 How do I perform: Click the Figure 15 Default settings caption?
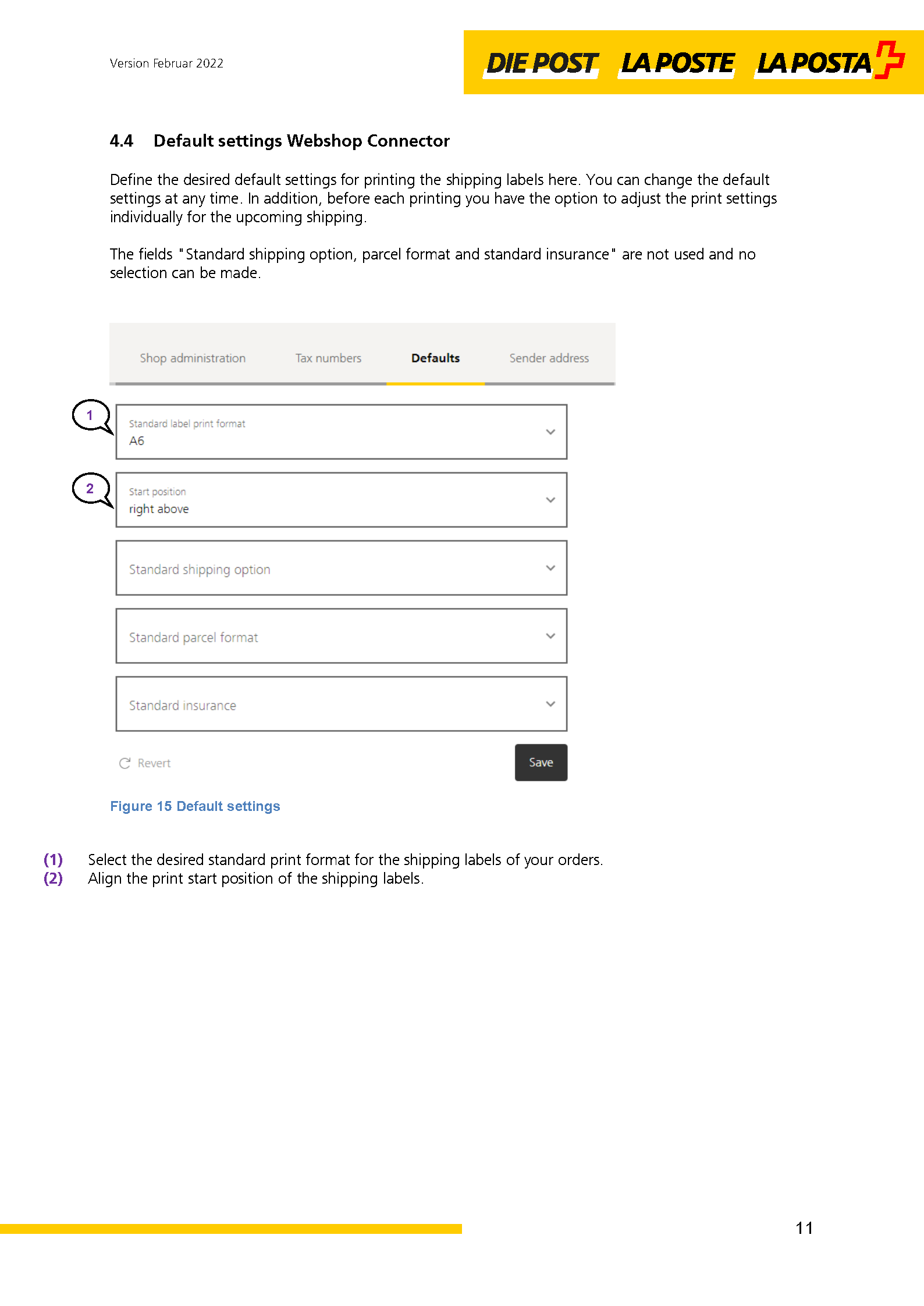pyautogui.click(x=195, y=806)
